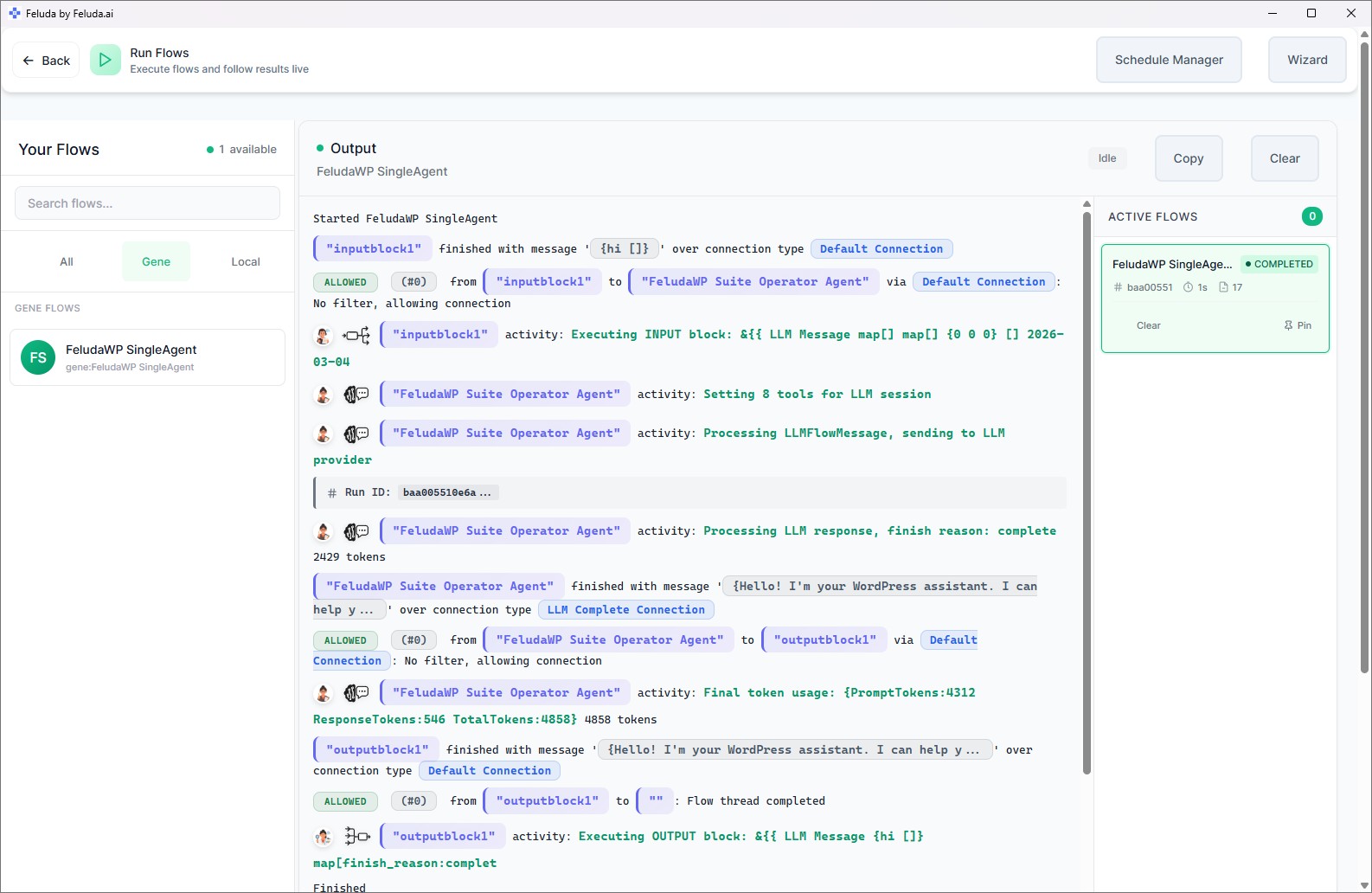The image size is (1372, 893).
Task: Click the Idle status indicator
Action: 1107,158
